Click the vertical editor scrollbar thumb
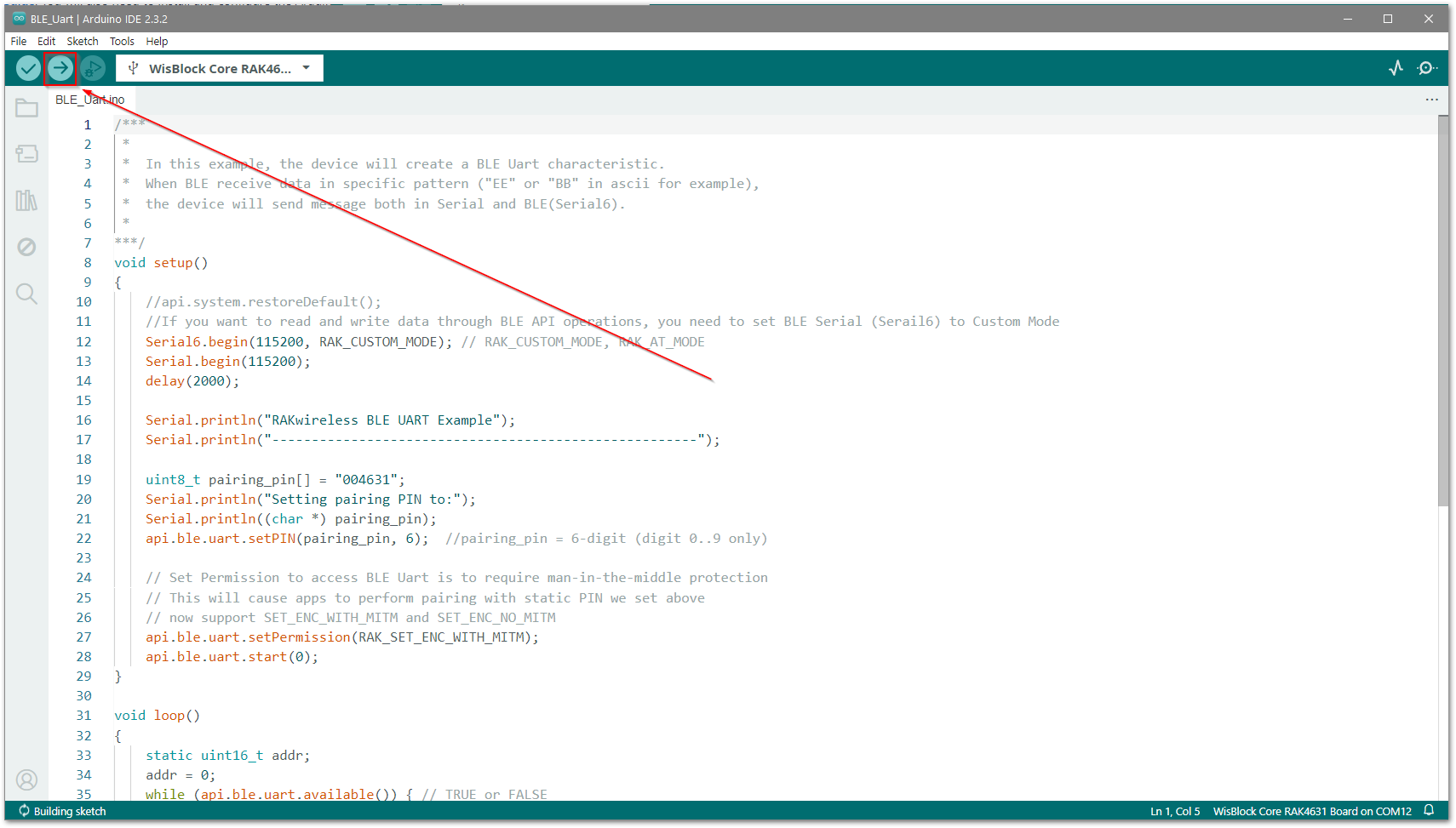The width and height of the screenshot is (1456, 828). tap(1442, 311)
